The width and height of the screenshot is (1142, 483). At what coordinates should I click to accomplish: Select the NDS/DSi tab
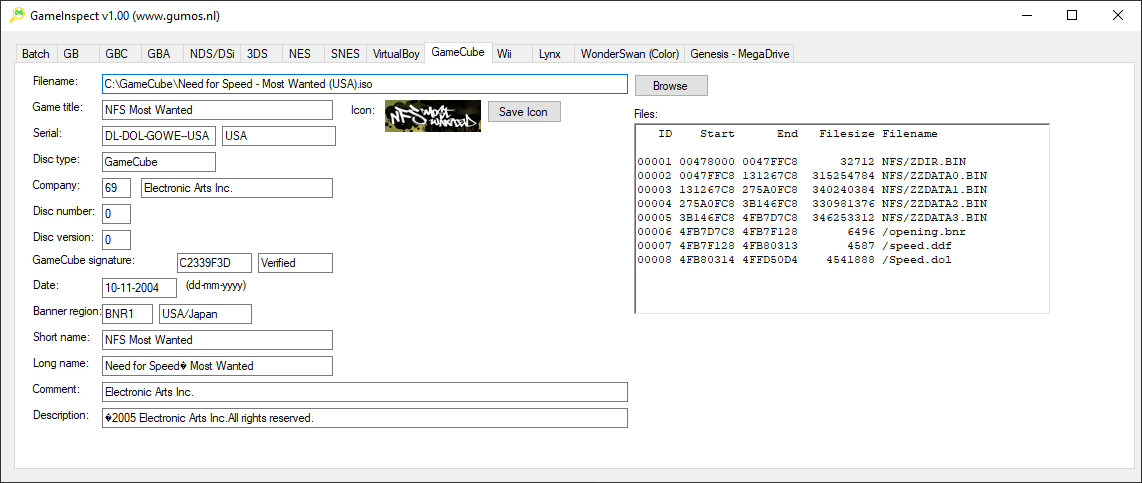pos(211,54)
